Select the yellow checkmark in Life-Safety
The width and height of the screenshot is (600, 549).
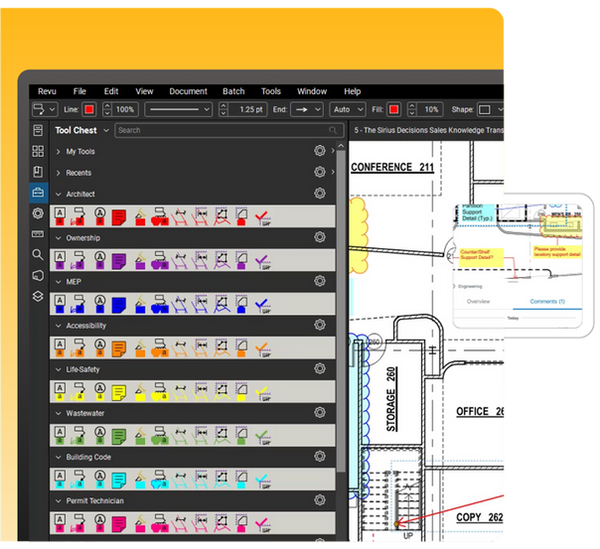coord(262,393)
